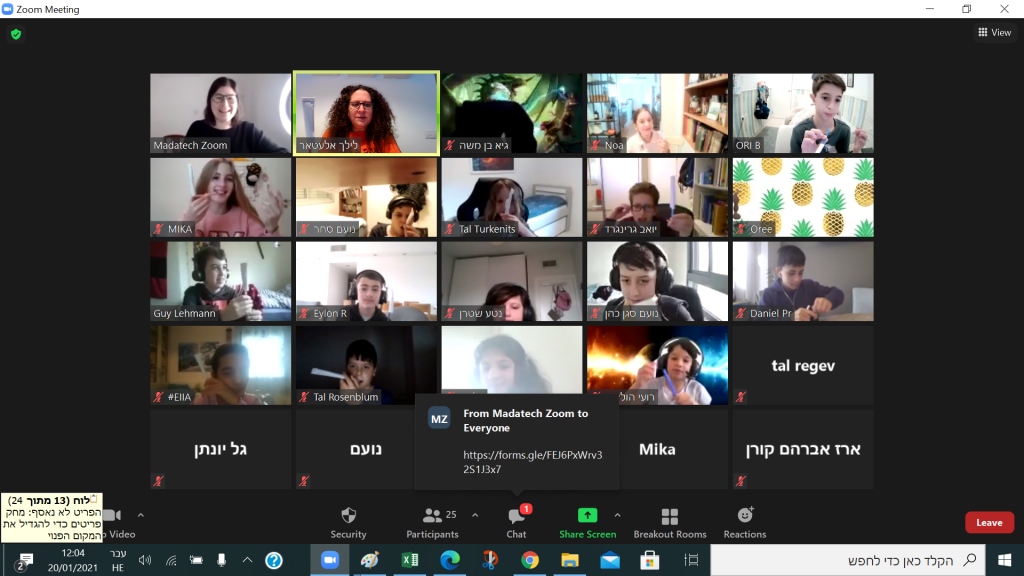The width and height of the screenshot is (1024, 576).
Task: Expand the video options arrow beside Video
Action: [140, 515]
